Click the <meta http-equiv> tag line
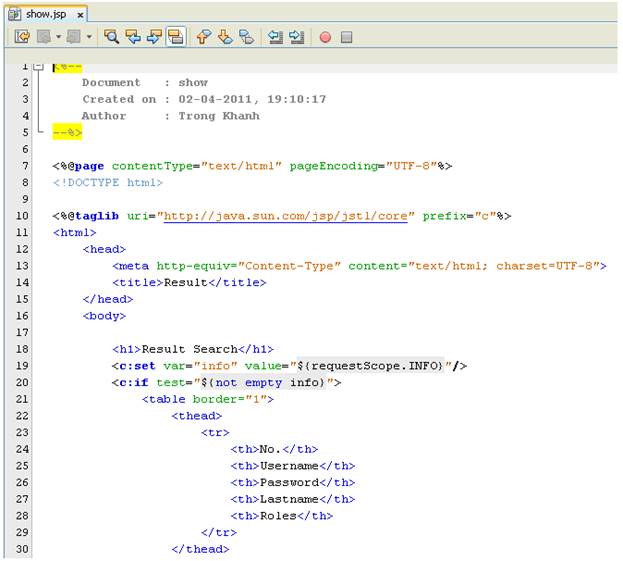 359,266
